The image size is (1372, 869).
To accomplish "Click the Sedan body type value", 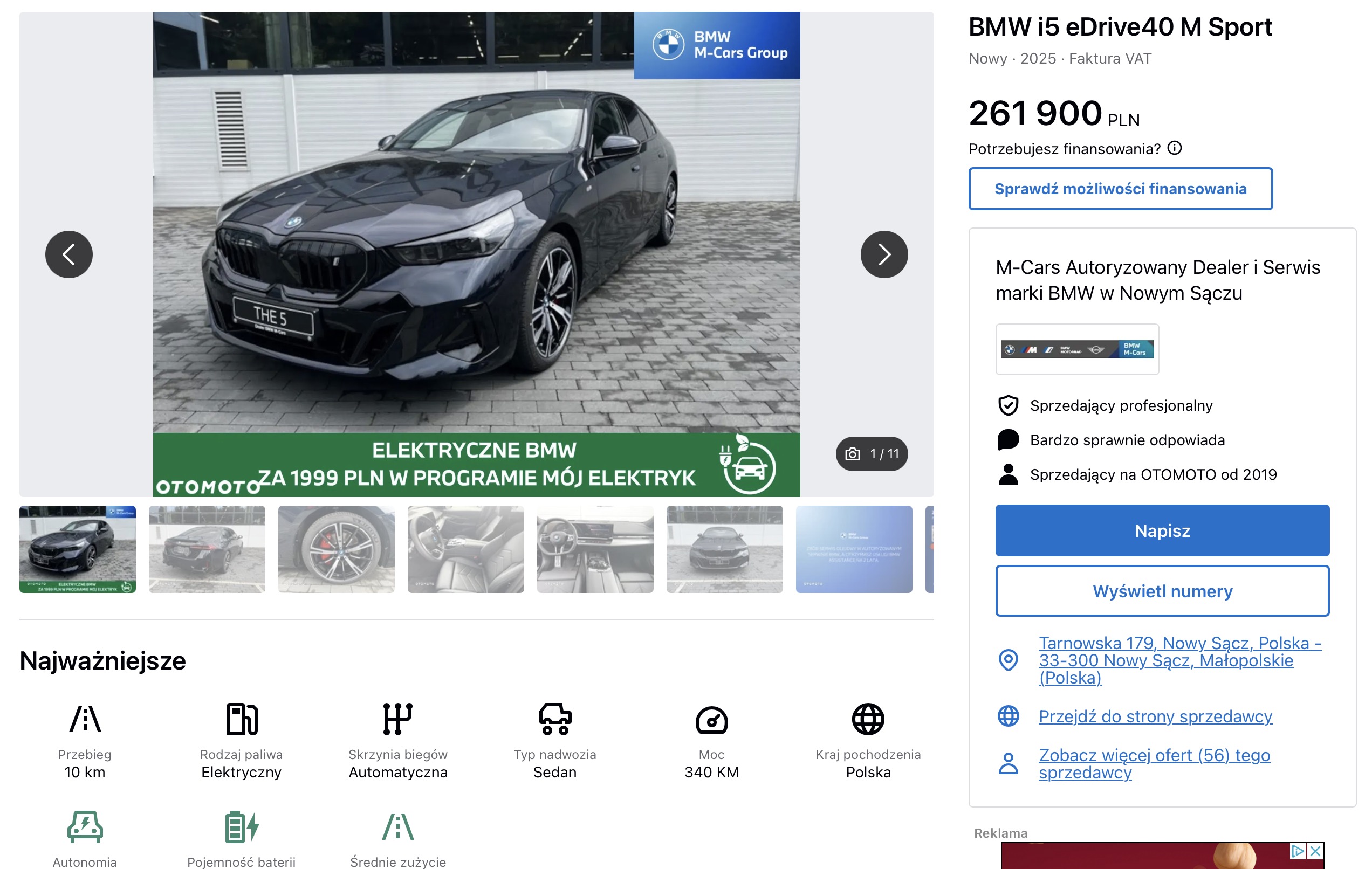I will [555, 772].
